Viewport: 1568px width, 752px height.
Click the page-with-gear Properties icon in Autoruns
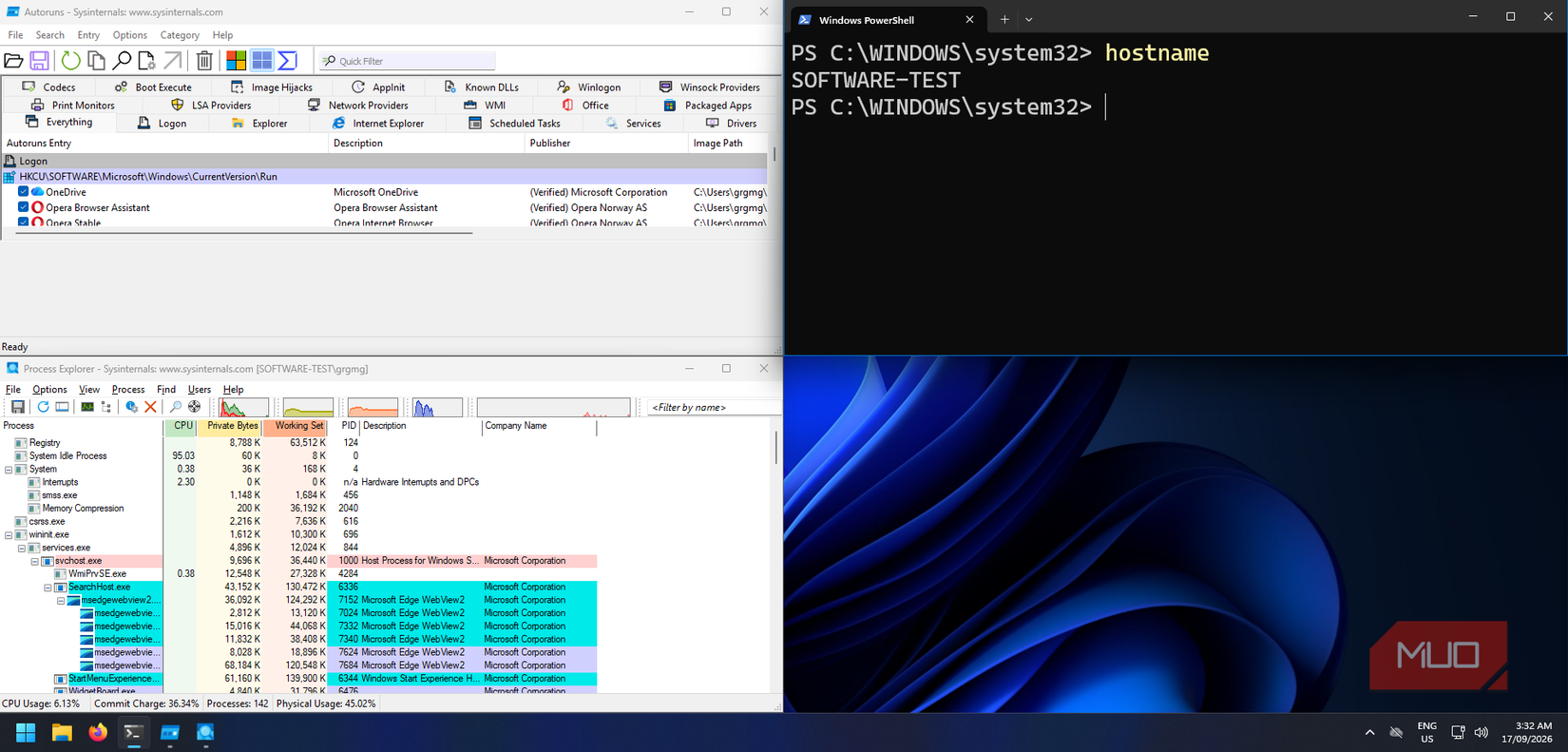coord(146,61)
